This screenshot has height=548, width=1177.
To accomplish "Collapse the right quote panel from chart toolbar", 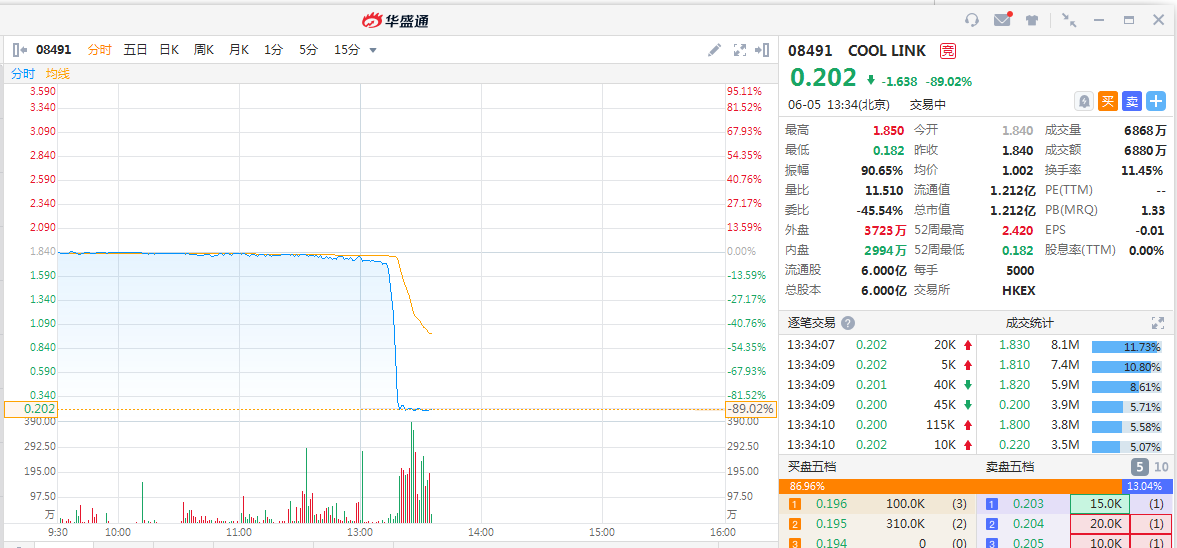I will (763, 50).
